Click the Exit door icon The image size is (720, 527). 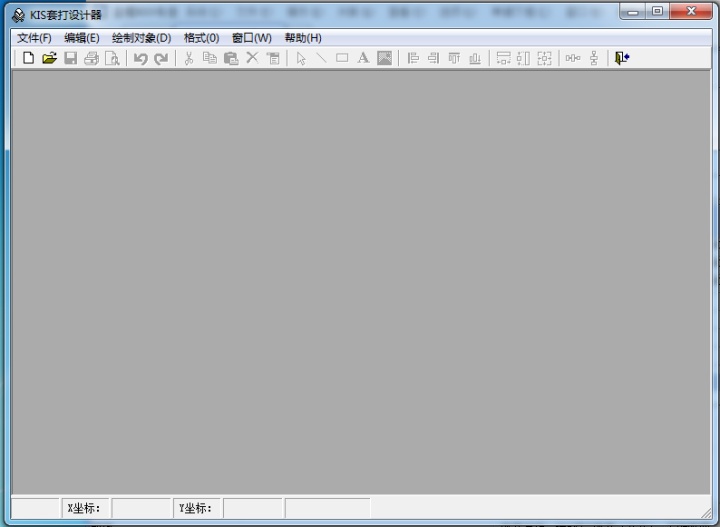pyautogui.click(x=622, y=58)
